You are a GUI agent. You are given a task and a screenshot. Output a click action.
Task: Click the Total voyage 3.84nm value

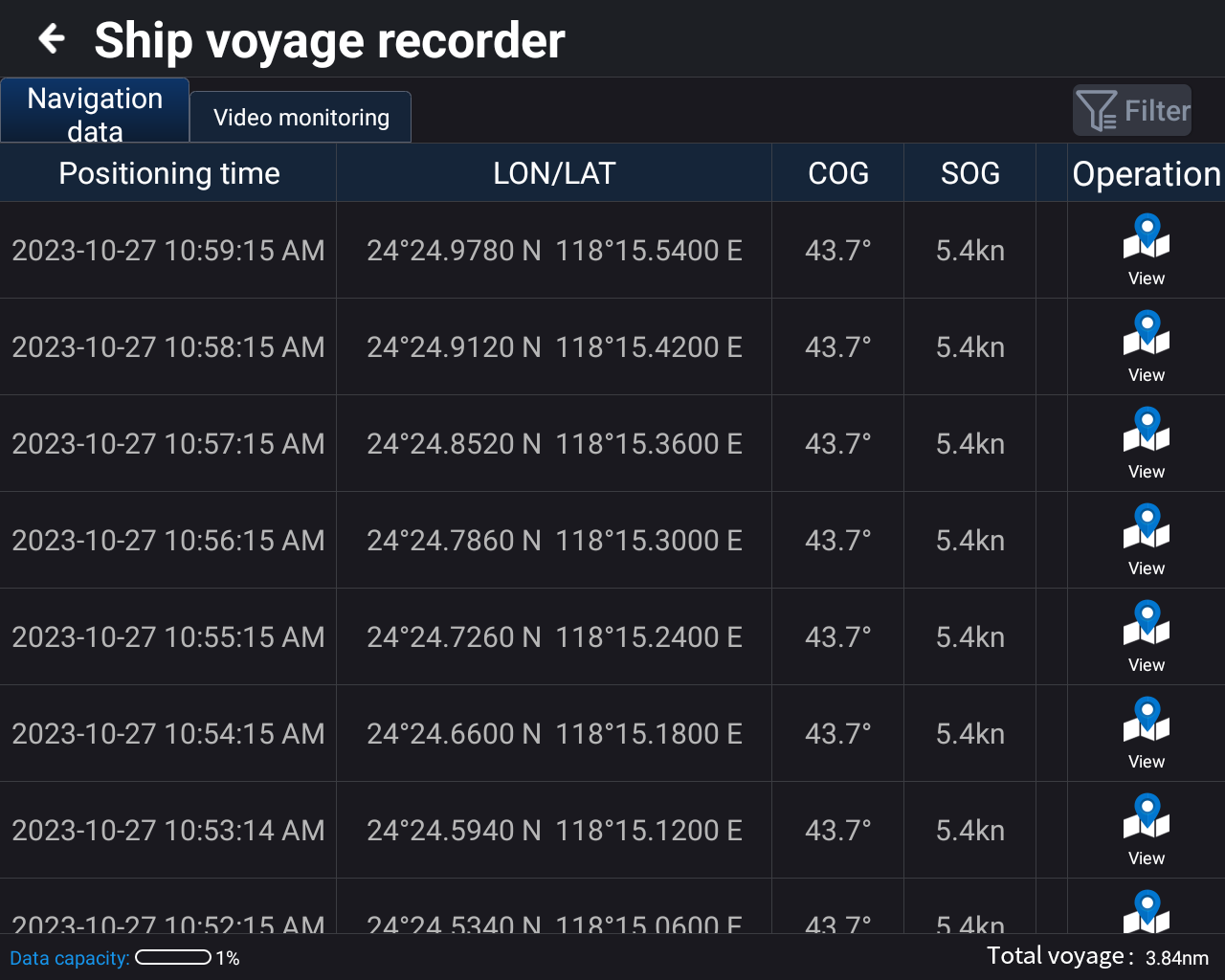pos(1176,958)
